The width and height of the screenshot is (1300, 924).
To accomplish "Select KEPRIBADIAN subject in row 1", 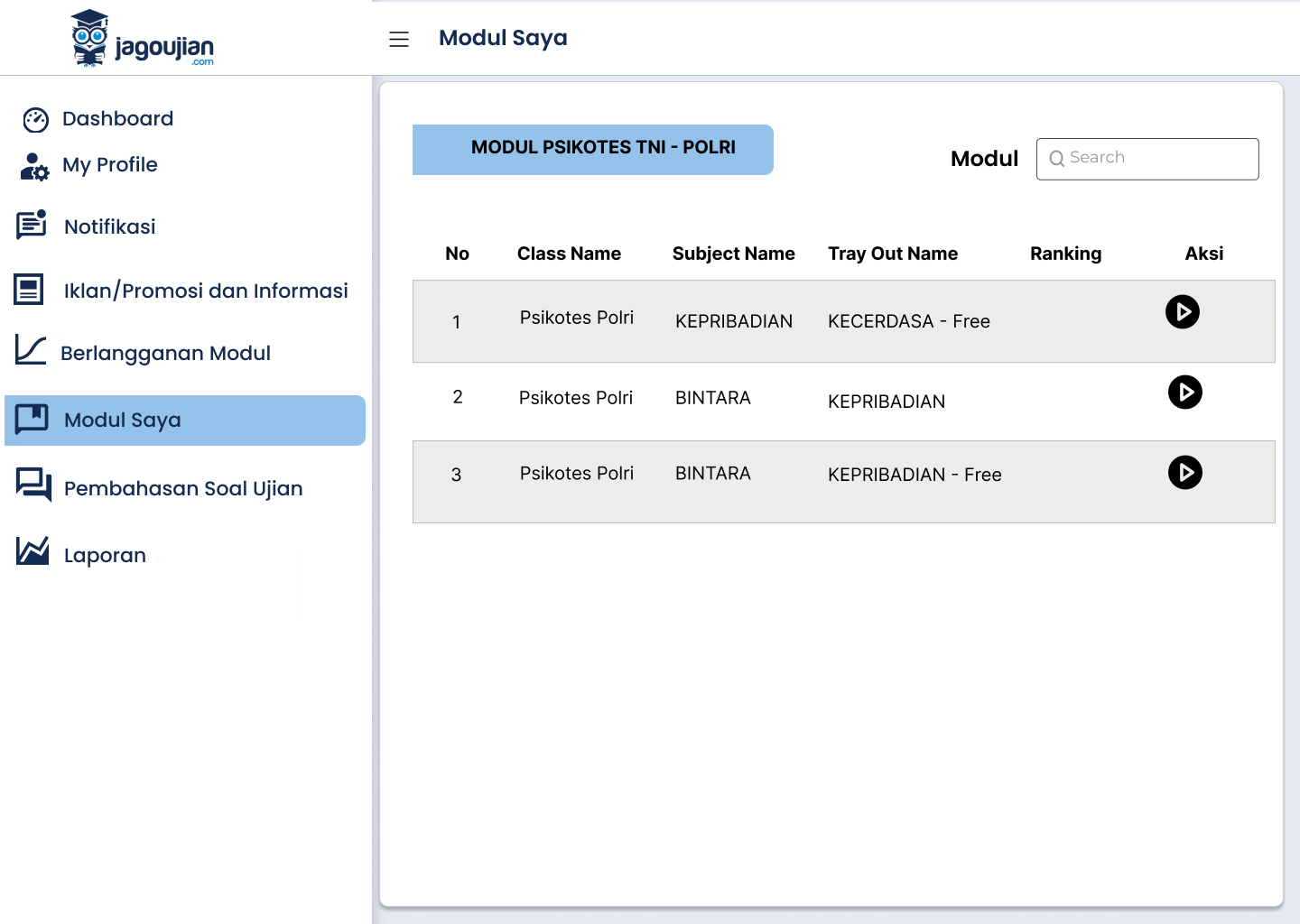I will (x=734, y=321).
